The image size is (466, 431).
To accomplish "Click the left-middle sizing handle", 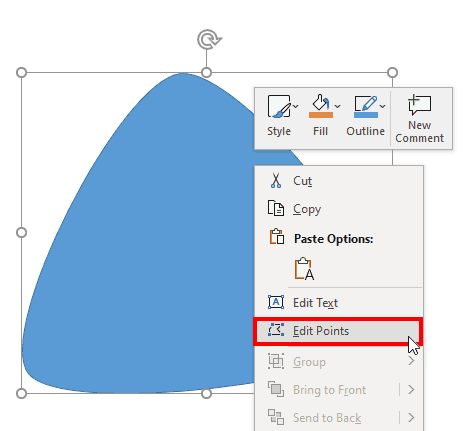I will (x=21, y=233).
